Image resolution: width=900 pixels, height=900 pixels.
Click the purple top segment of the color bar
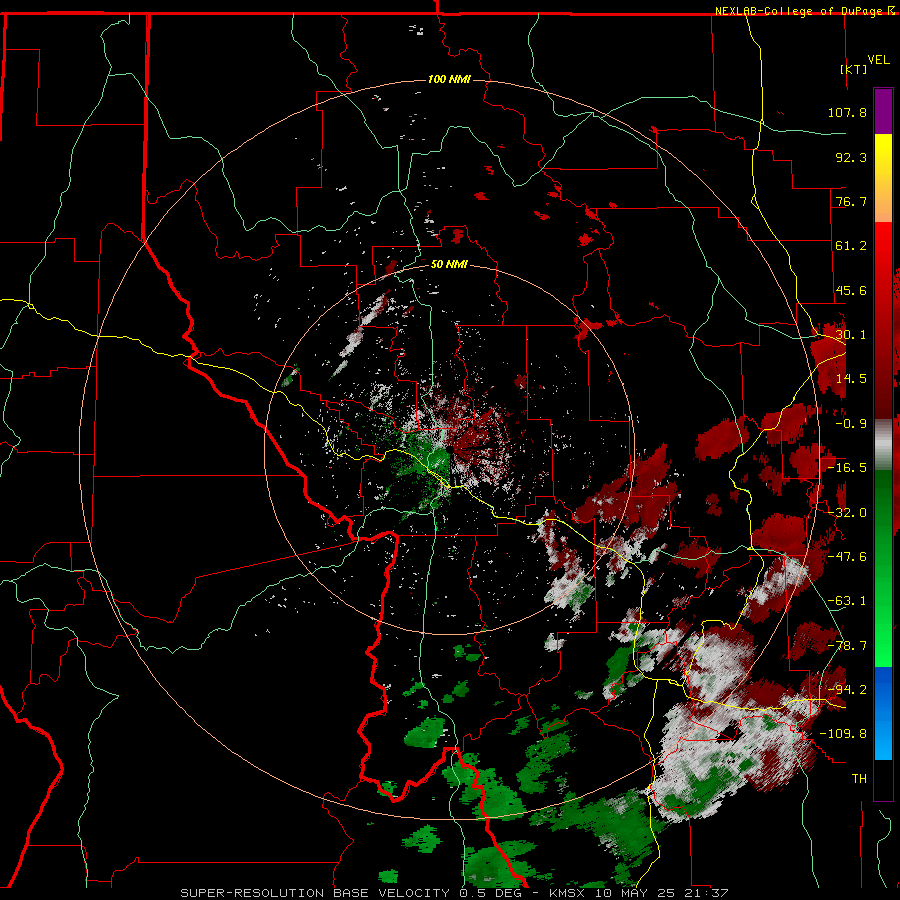coord(883,111)
